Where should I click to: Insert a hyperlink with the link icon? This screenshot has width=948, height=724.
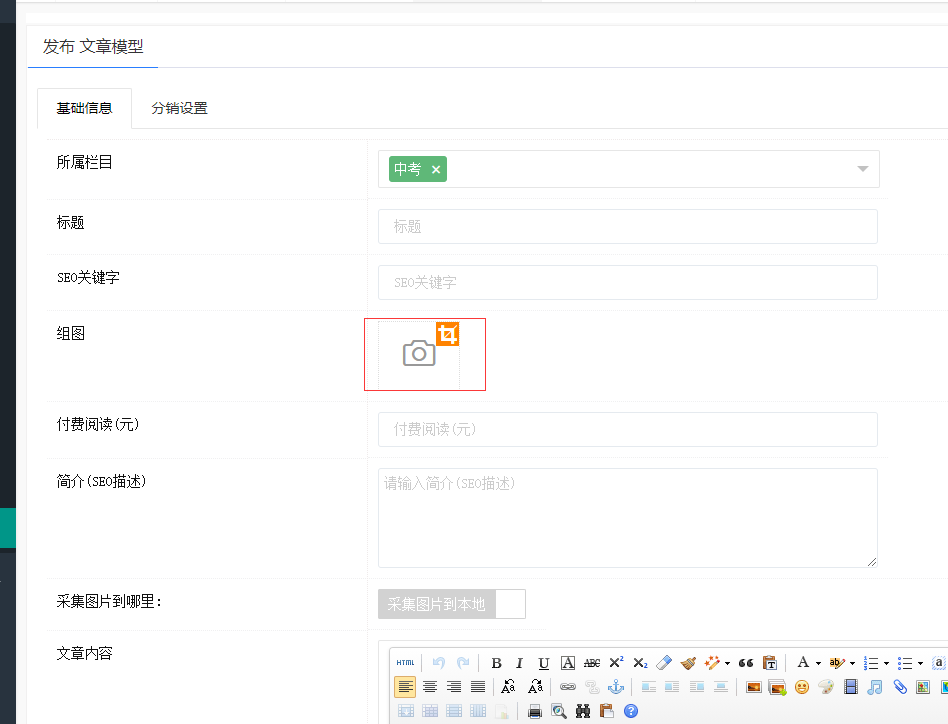(568, 687)
